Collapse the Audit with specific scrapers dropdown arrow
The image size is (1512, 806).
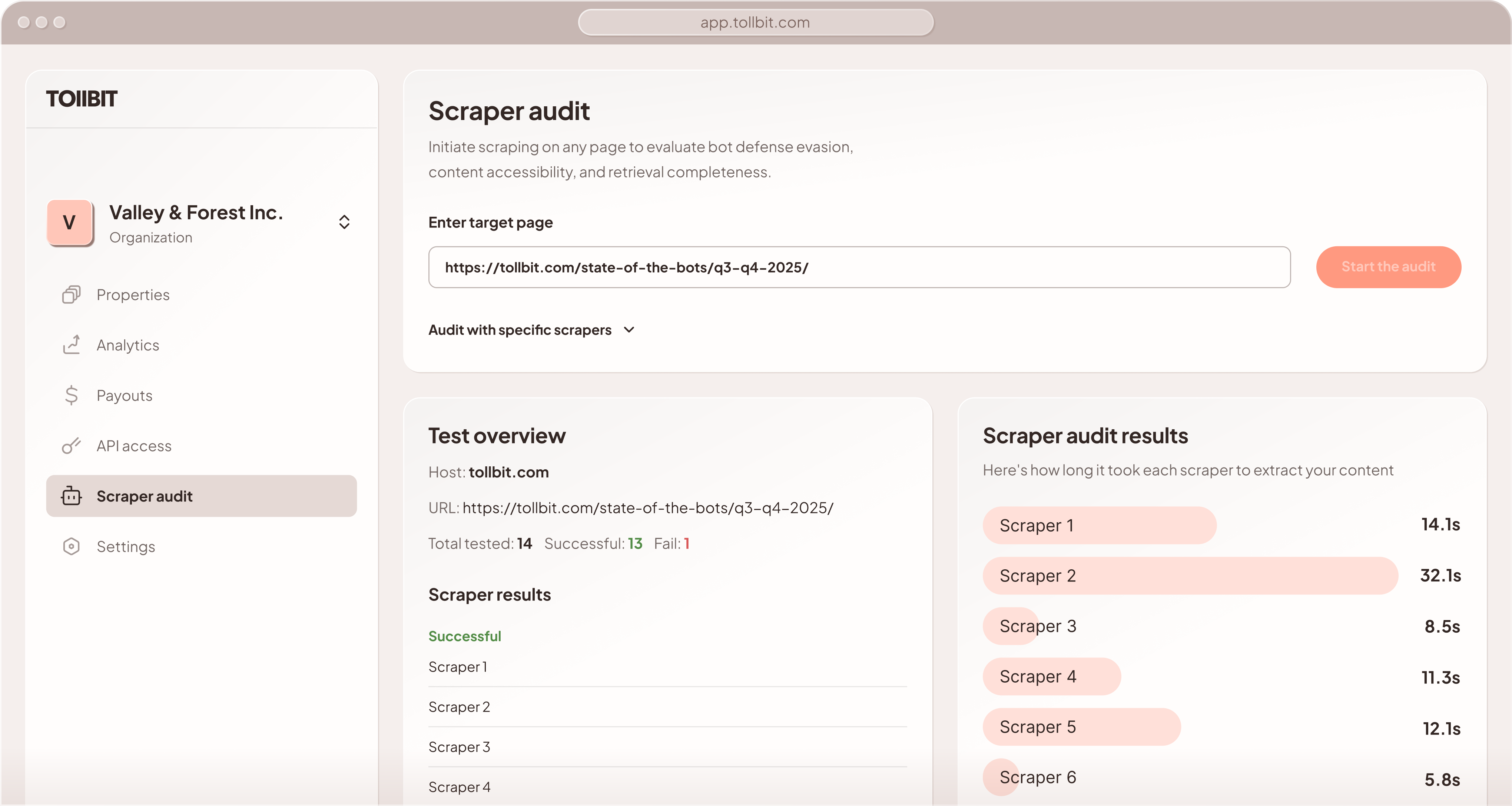(629, 330)
